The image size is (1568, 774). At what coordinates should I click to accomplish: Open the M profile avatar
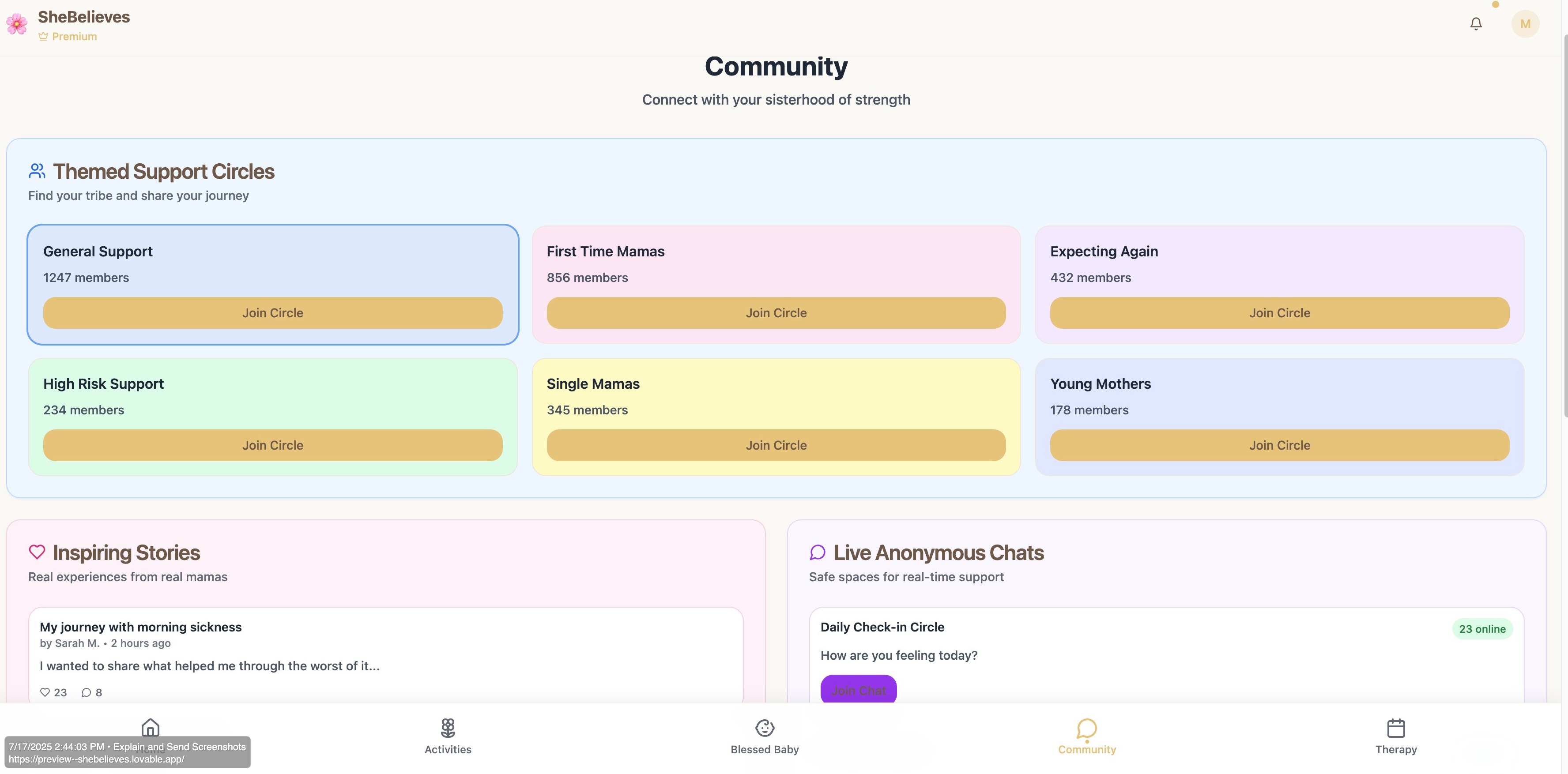pyautogui.click(x=1525, y=24)
